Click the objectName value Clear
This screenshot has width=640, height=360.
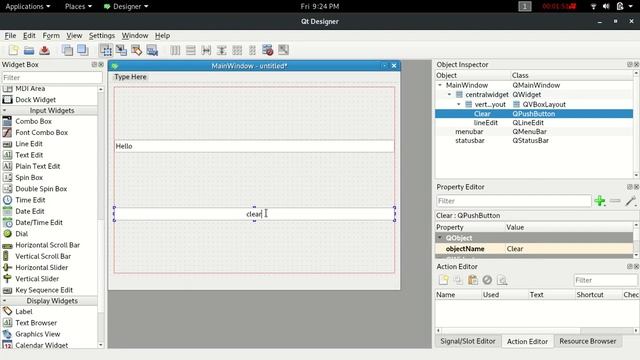(569, 249)
